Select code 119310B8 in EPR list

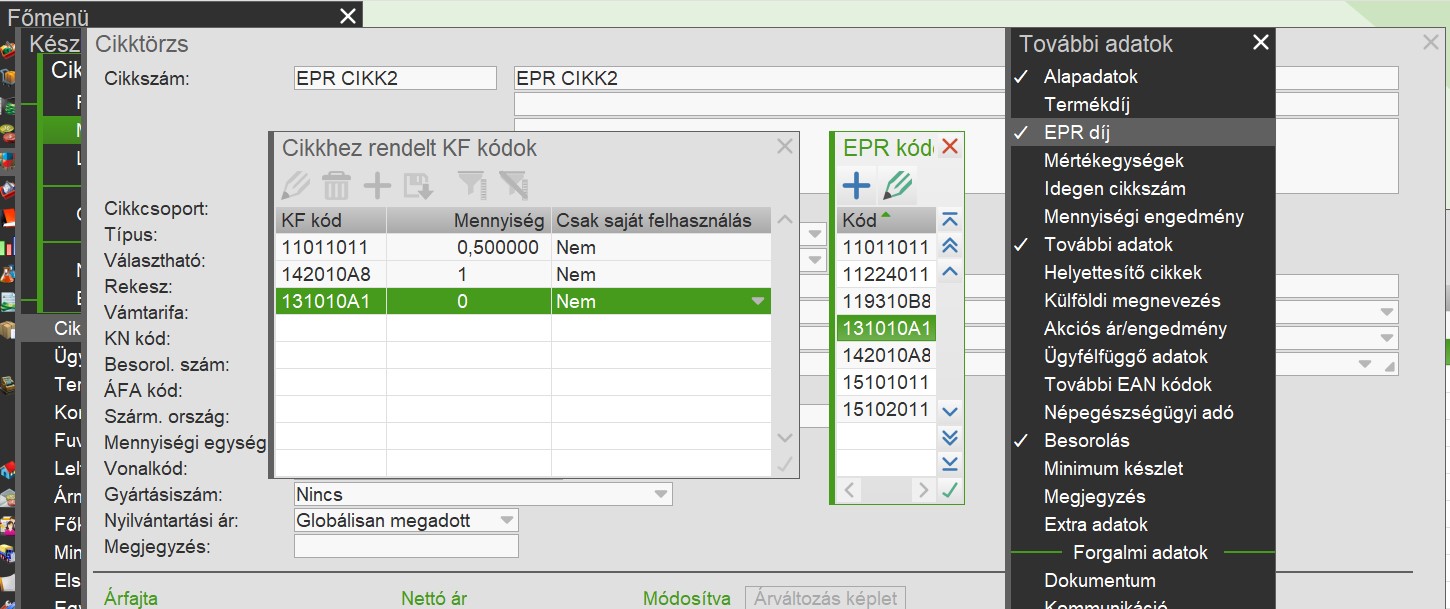pos(886,301)
